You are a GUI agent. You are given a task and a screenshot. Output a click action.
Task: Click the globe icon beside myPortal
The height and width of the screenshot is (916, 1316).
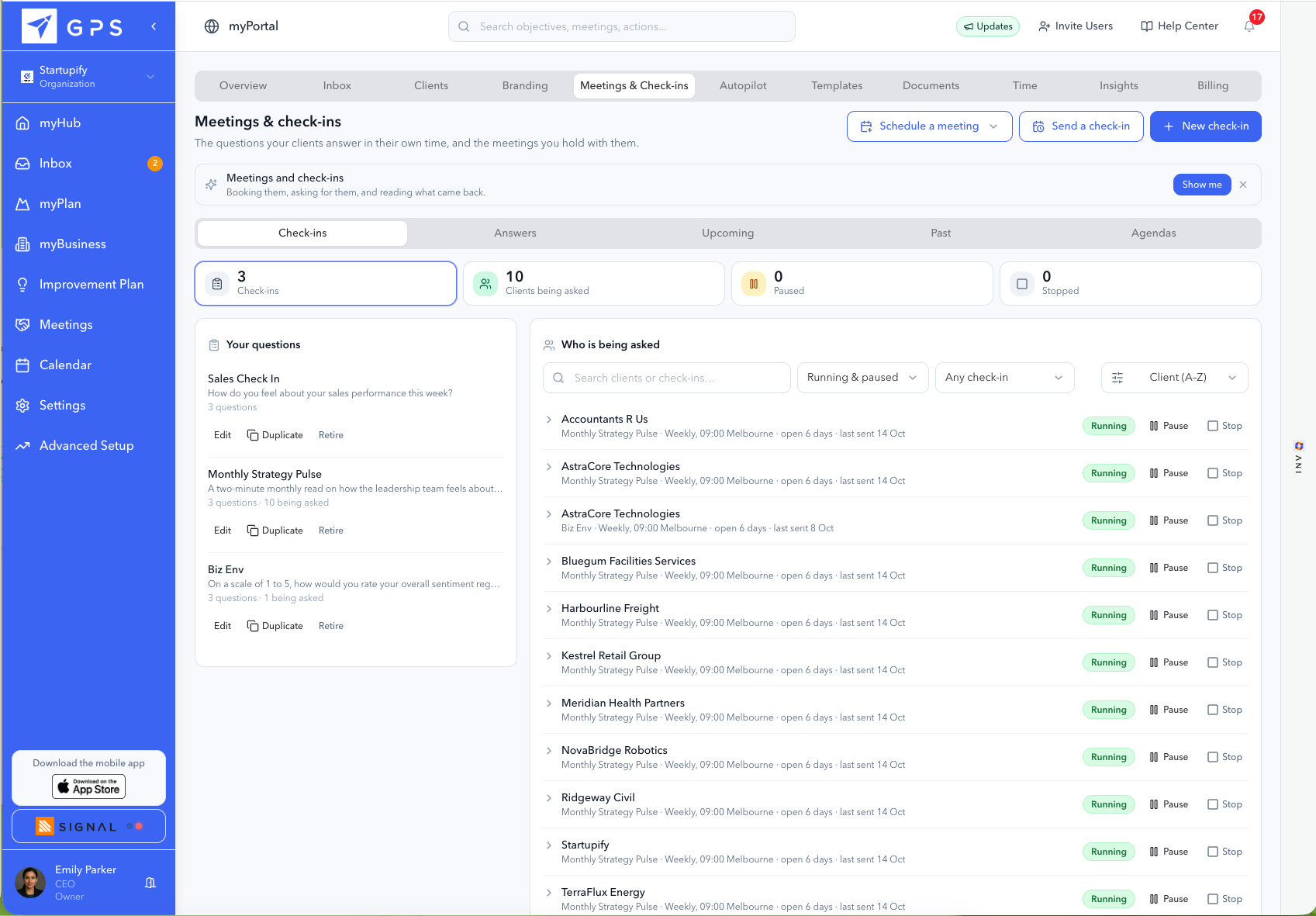click(212, 26)
